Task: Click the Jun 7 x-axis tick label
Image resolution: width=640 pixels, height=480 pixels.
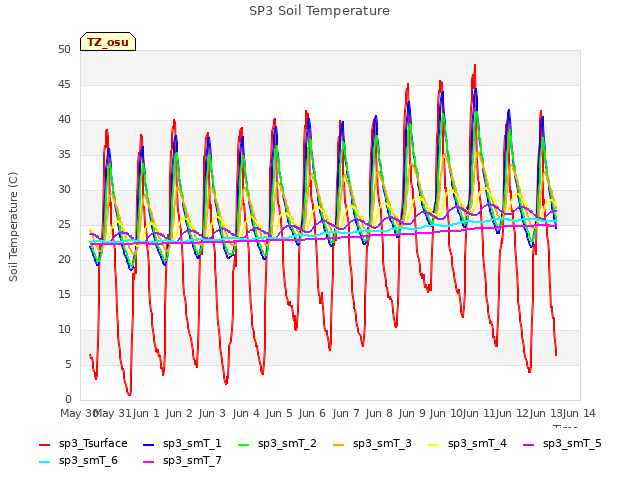Action: (346, 413)
